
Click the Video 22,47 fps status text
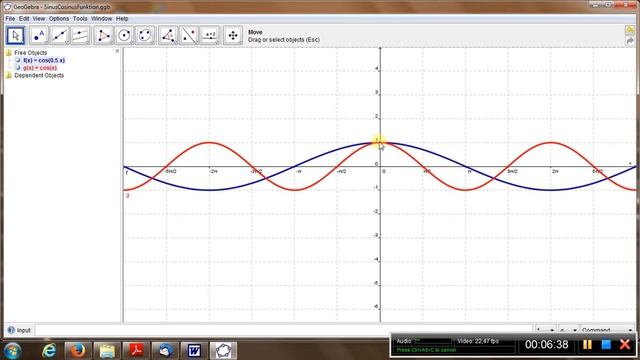coord(478,341)
